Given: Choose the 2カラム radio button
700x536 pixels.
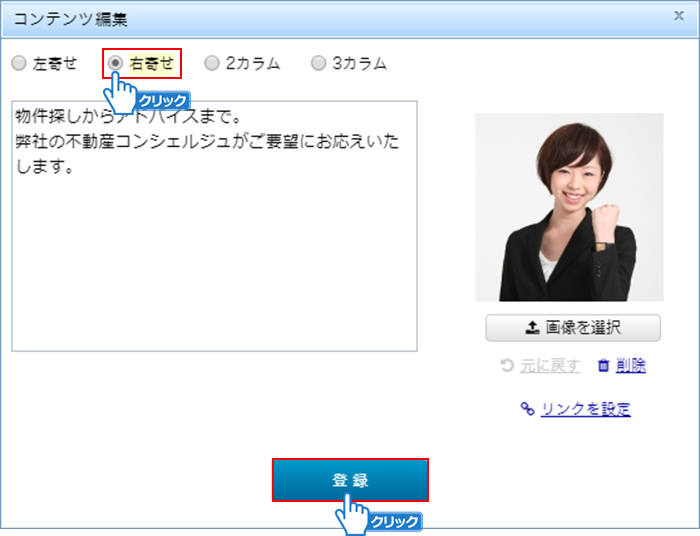Looking at the screenshot, I should point(211,64).
